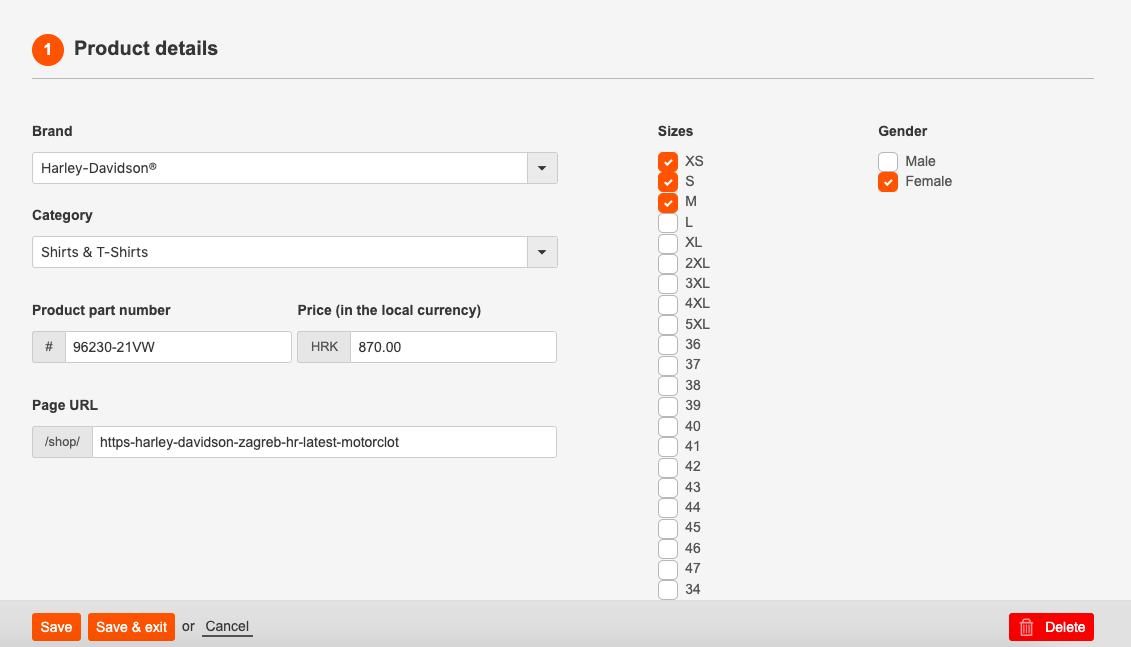Click the Price input field
The image size is (1131, 647).
click(450, 347)
